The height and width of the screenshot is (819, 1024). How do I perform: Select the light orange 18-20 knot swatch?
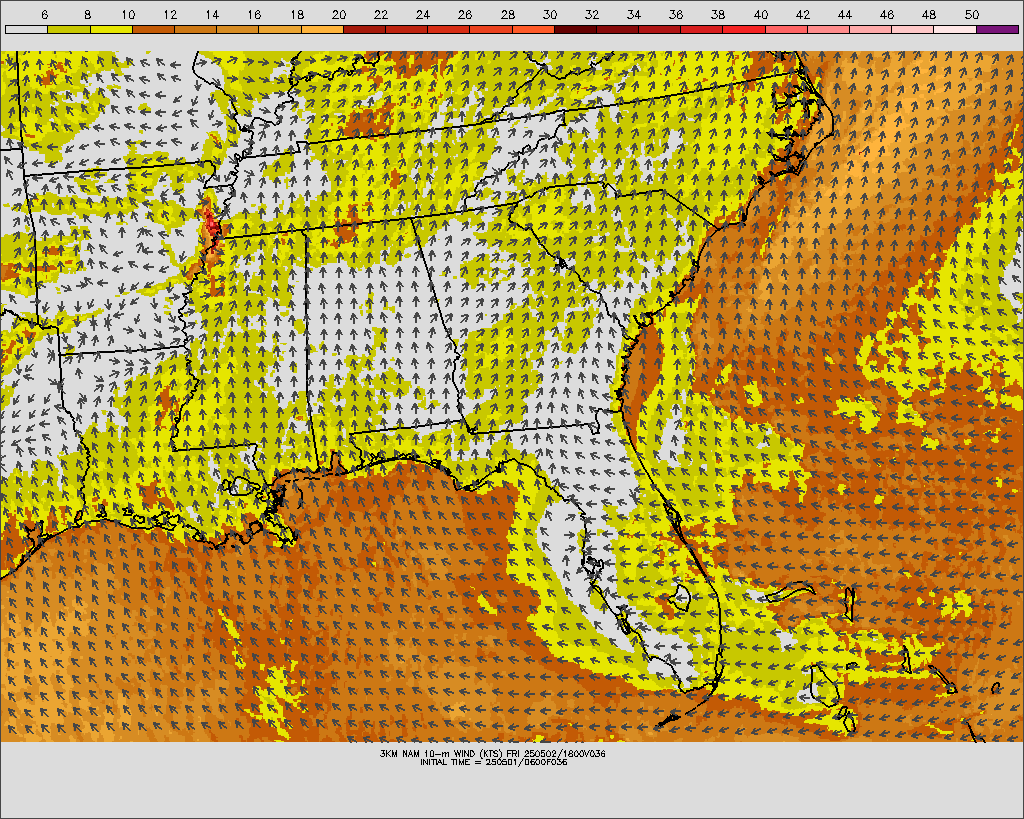323,29
